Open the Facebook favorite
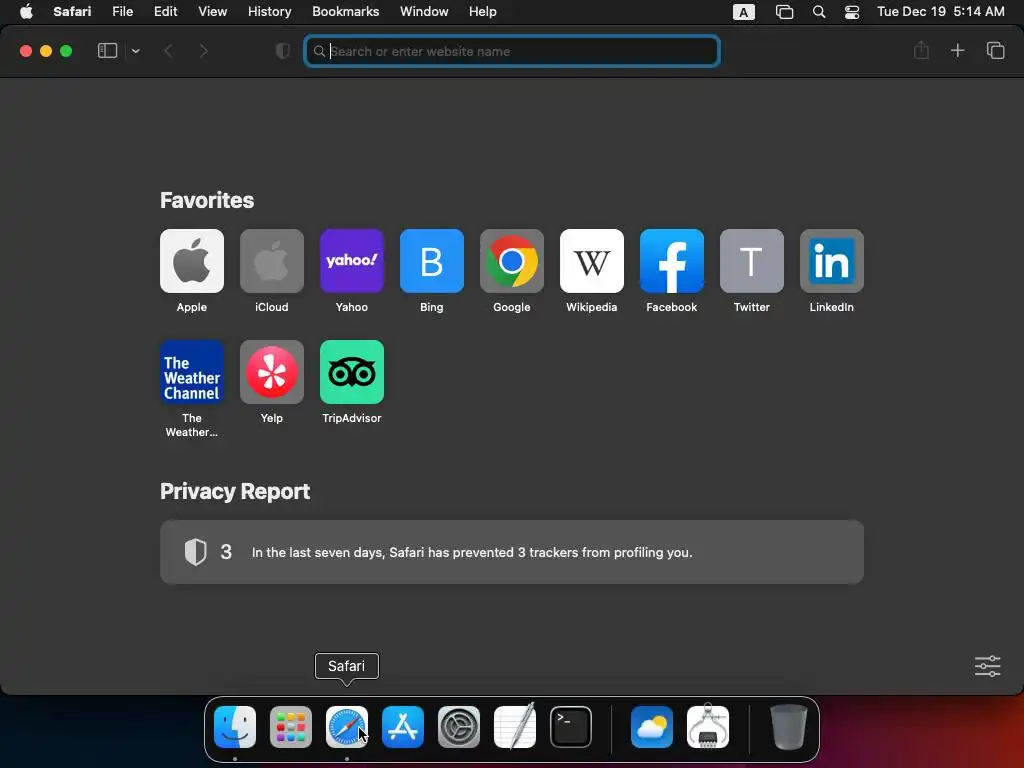The height and width of the screenshot is (768, 1024). coord(671,261)
